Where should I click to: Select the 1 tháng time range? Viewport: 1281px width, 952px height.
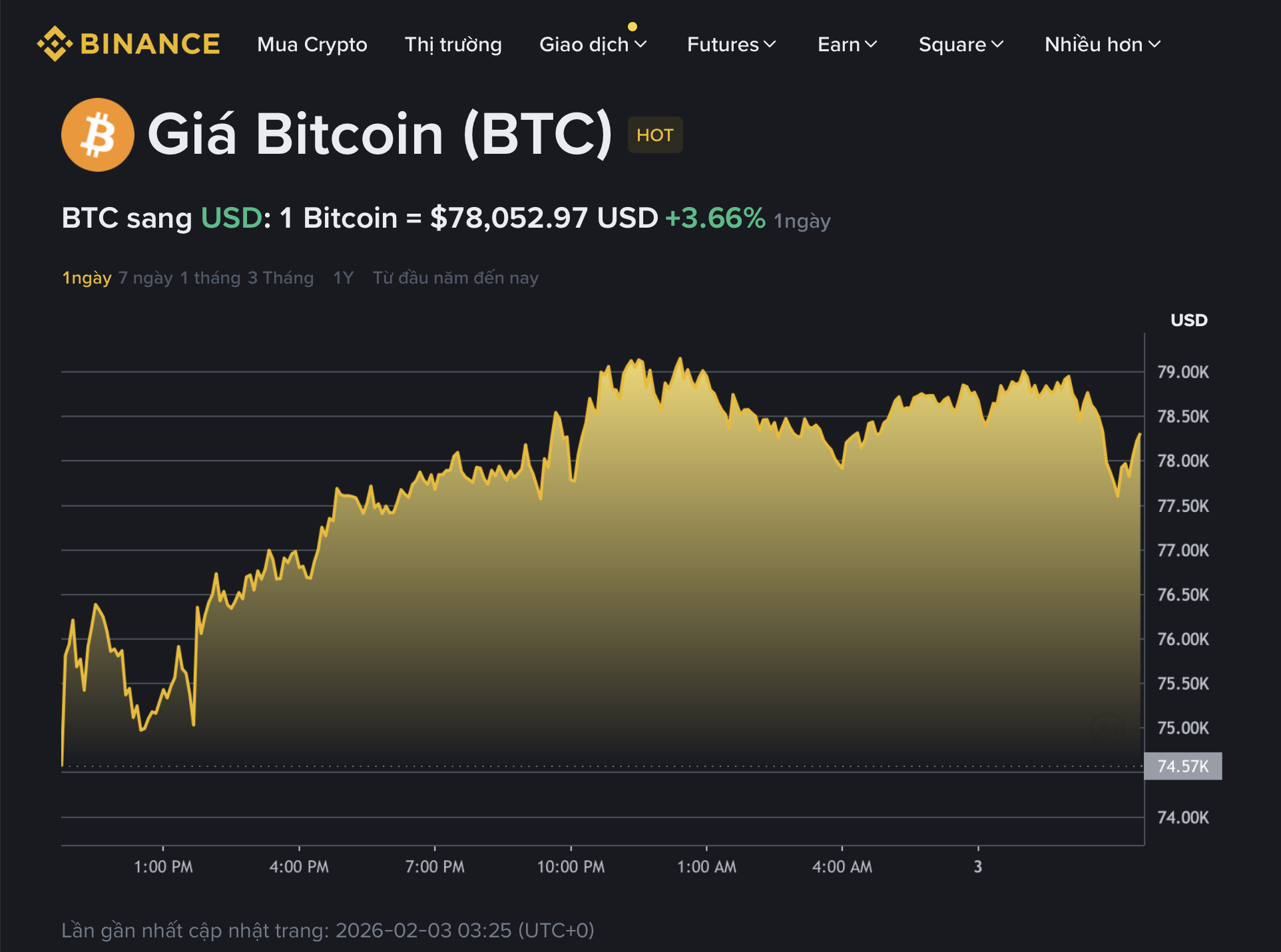[210, 278]
